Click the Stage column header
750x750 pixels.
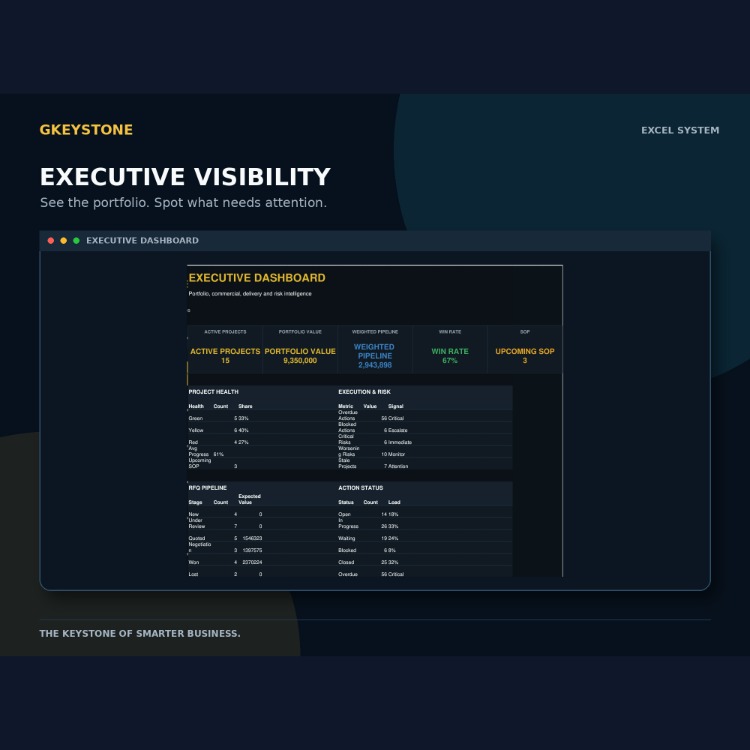click(195, 502)
